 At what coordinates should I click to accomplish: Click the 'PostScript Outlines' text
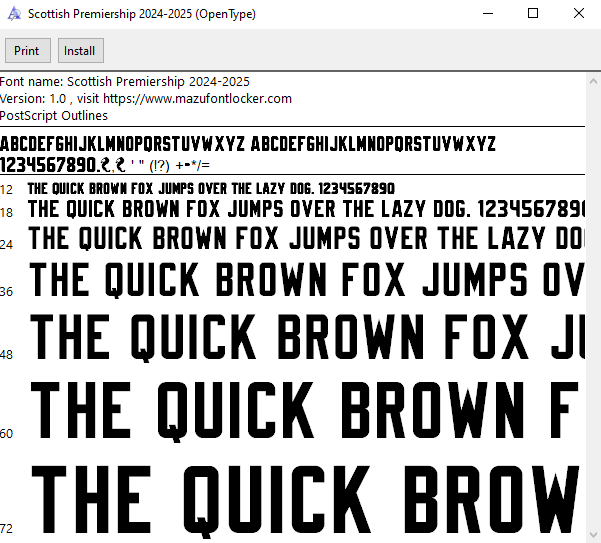54,116
